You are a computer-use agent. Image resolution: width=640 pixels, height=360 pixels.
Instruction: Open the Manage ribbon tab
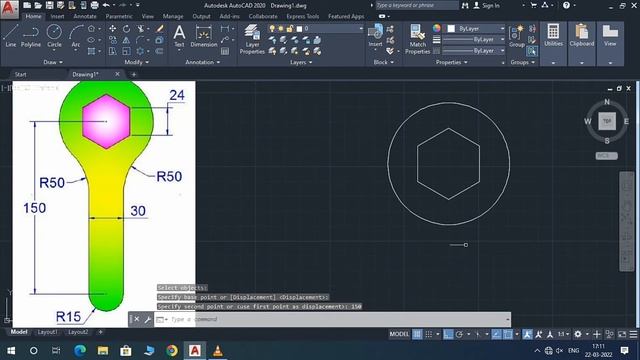173,16
